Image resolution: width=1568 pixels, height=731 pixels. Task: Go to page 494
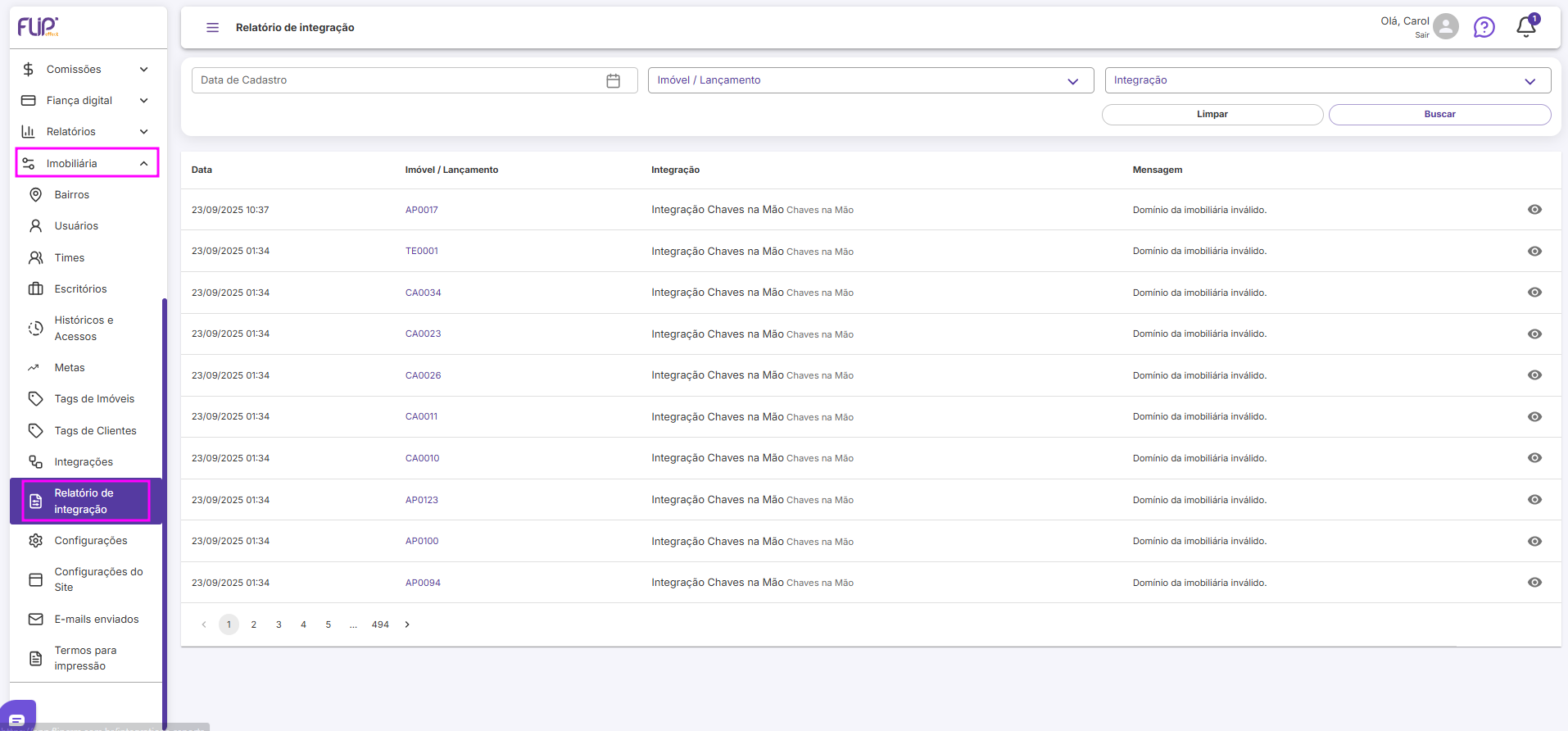pyautogui.click(x=380, y=624)
